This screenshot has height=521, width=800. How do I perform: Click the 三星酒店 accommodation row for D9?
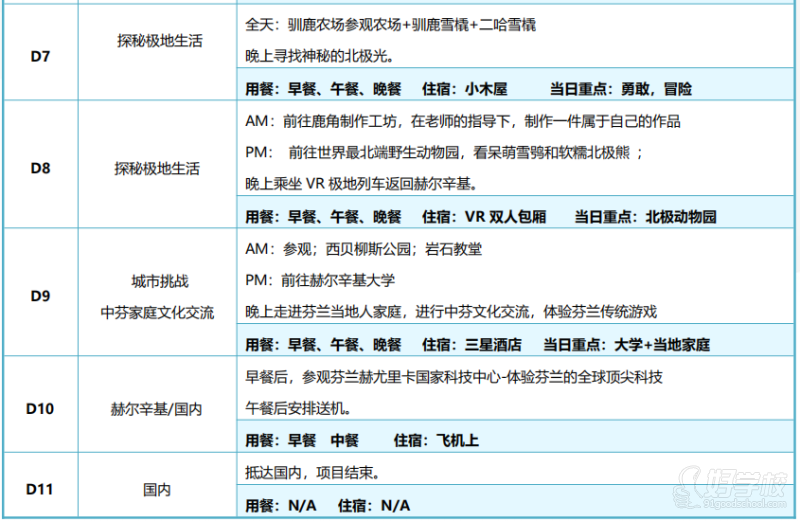(x=477, y=344)
